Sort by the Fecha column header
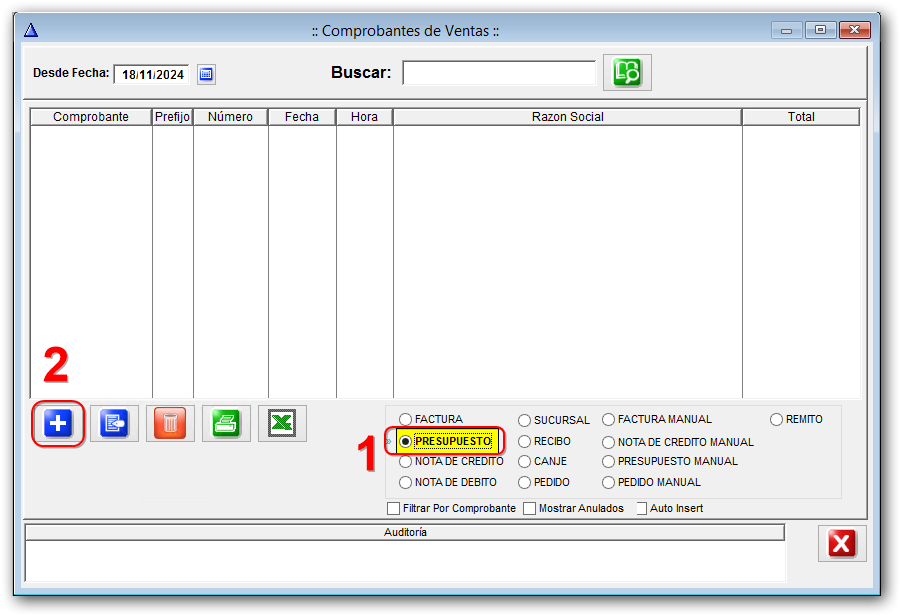The width and height of the screenshot is (901, 616). [302, 117]
